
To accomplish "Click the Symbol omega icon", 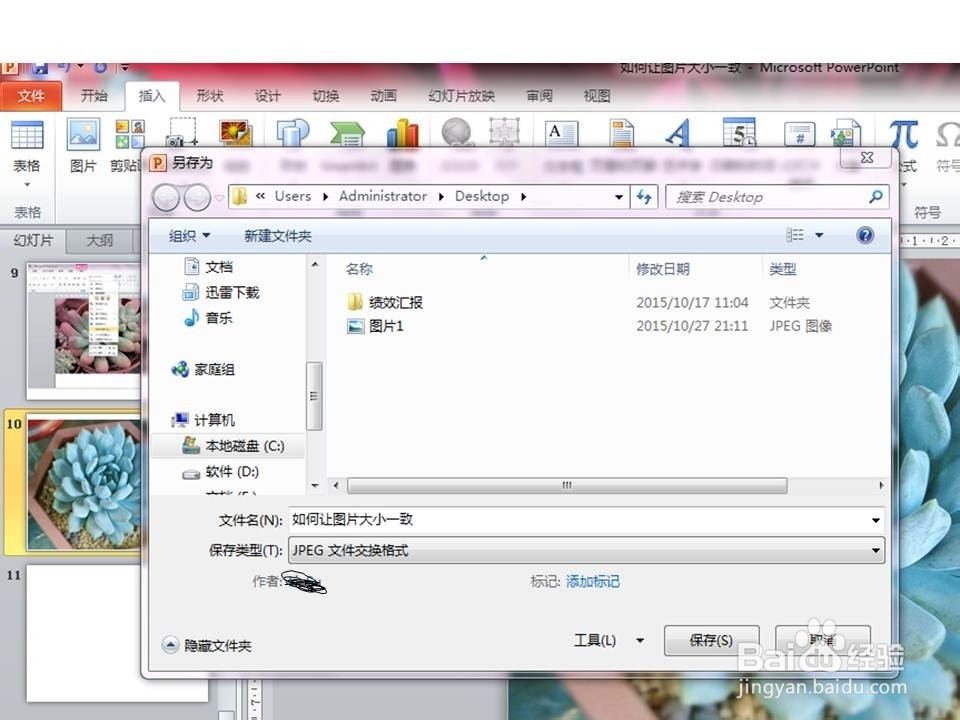I will tap(948, 134).
